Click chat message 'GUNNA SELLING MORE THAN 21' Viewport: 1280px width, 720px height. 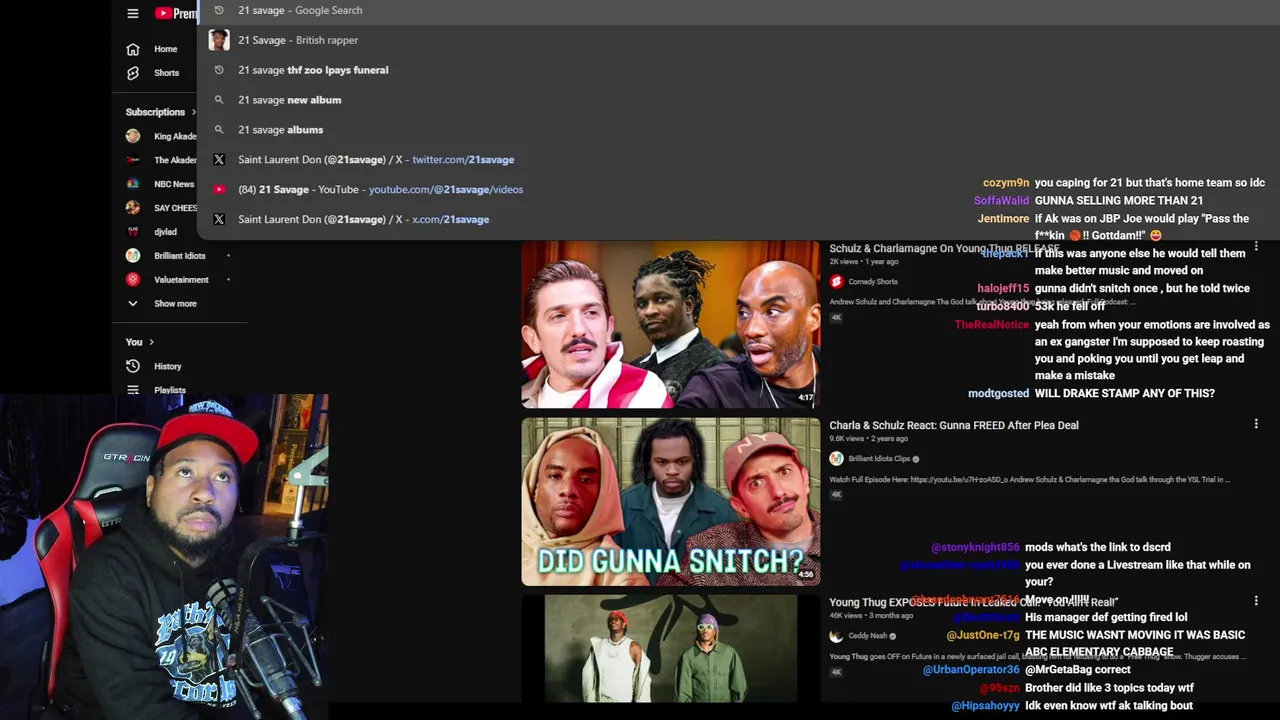[x=1119, y=200]
